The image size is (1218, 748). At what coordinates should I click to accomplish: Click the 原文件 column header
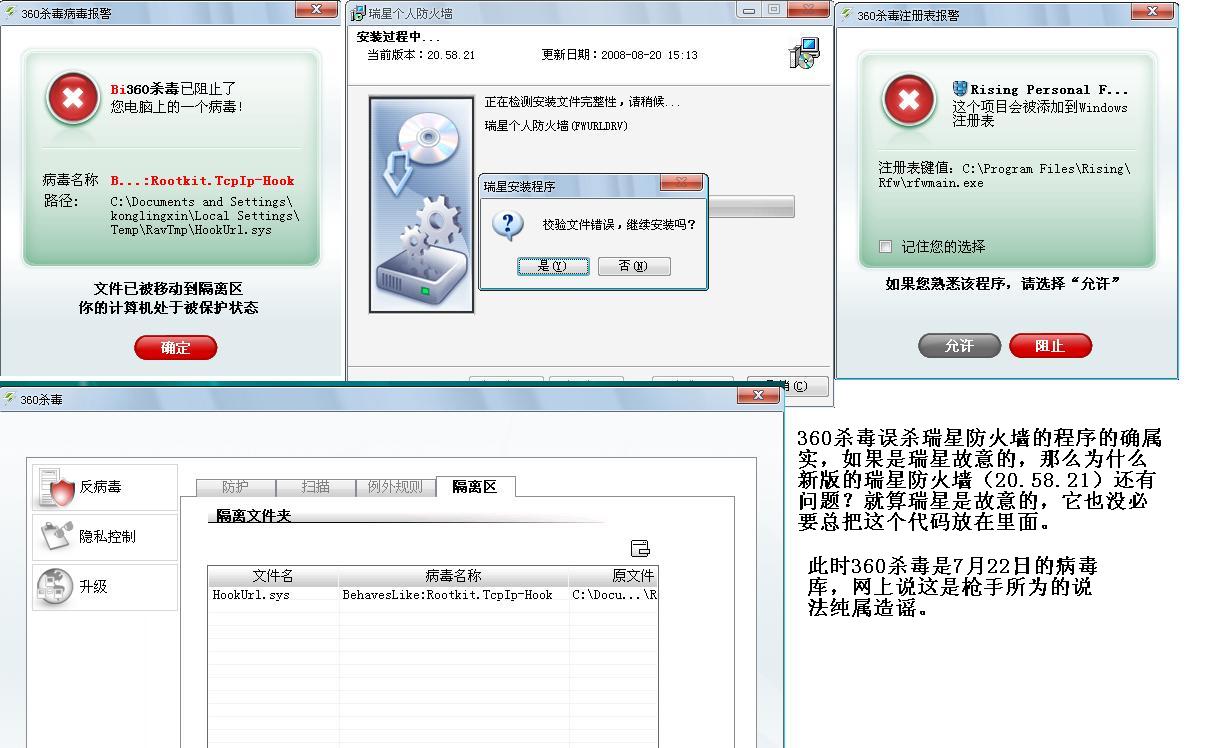pos(613,576)
